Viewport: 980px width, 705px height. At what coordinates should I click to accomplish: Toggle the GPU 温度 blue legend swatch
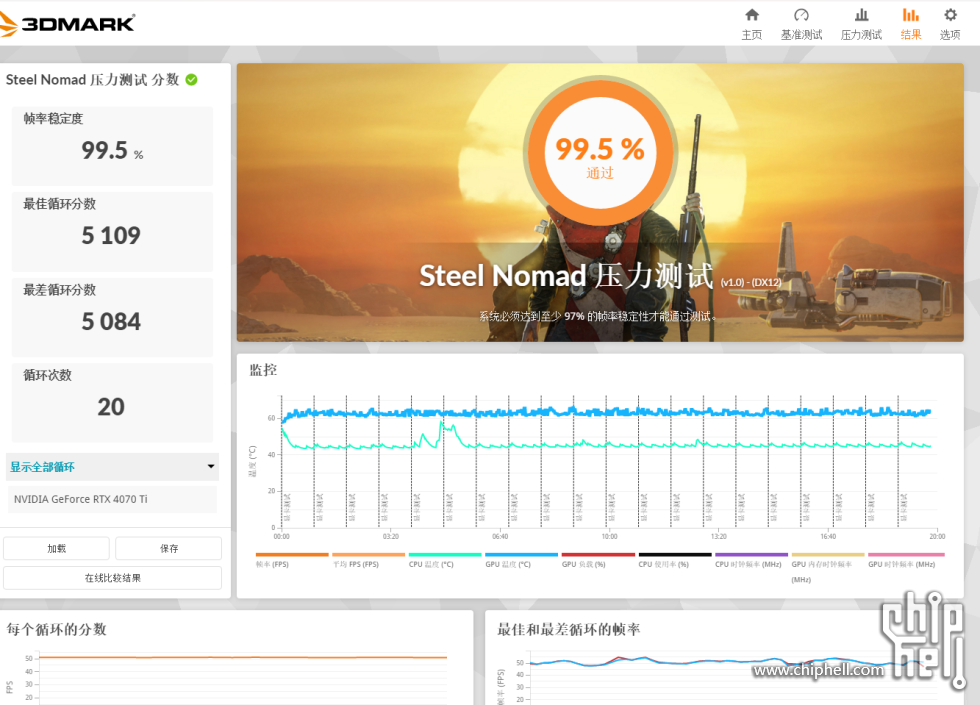521,554
